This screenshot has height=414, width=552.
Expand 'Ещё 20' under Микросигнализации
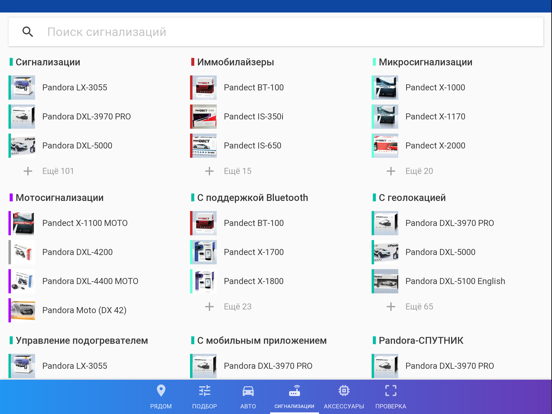pyautogui.click(x=410, y=171)
